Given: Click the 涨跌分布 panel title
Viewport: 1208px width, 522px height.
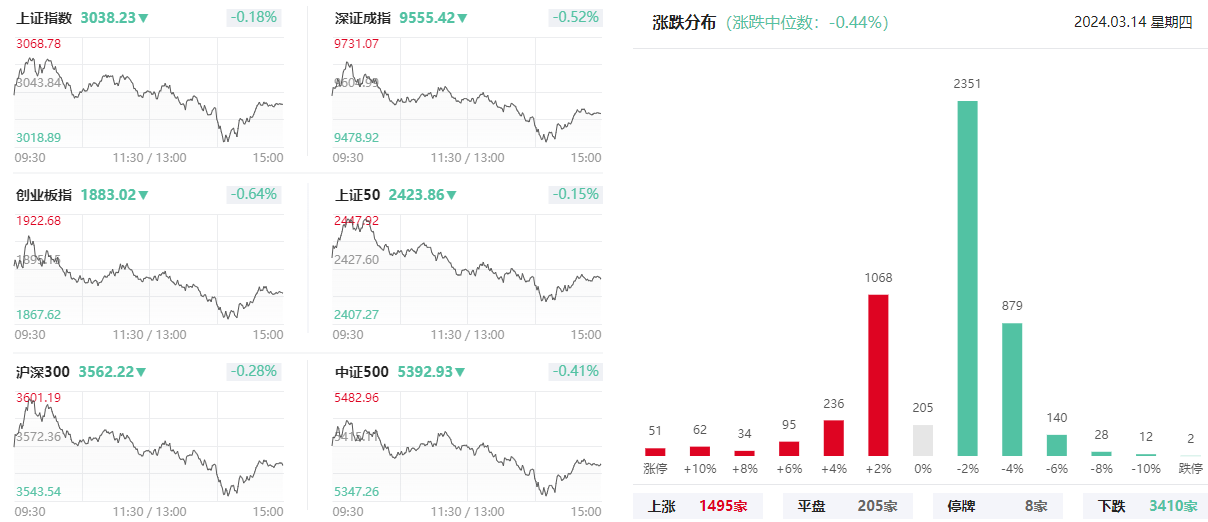Looking at the screenshot, I should coord(684,22).
